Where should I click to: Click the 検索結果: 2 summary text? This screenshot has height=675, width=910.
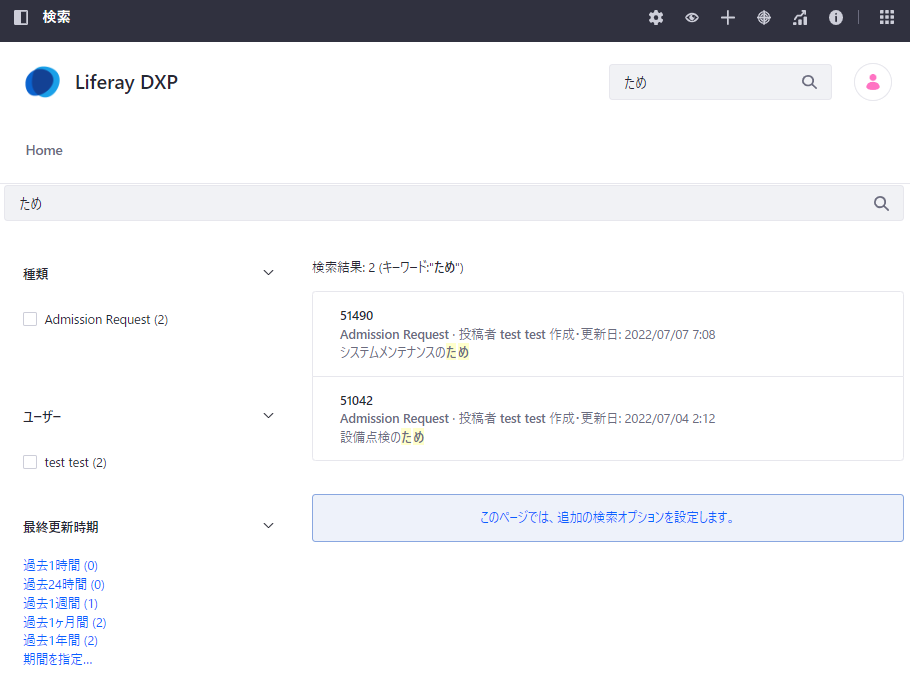coord(388,267)
